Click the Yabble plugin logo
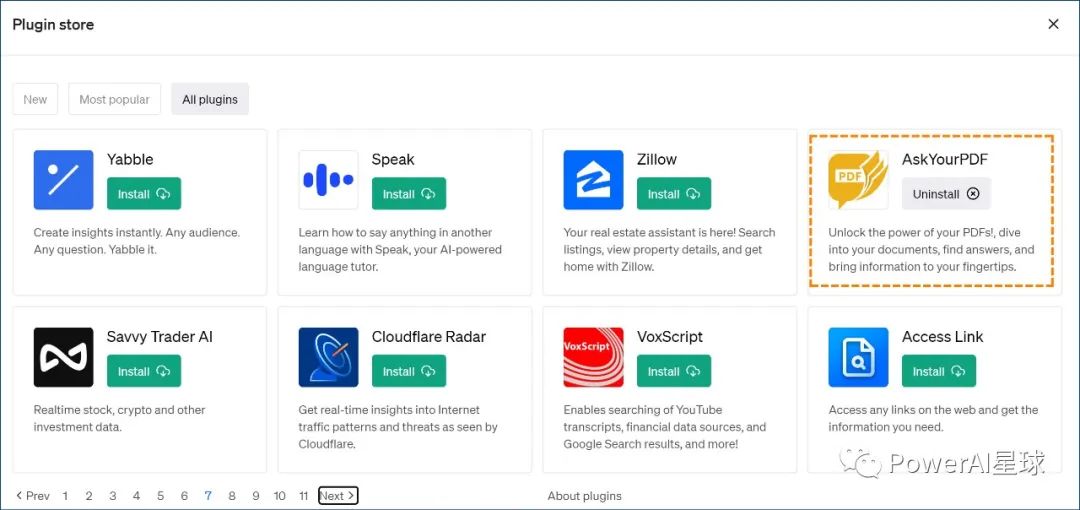Screen dimensions: 1080x510 [x=63, y=180]
